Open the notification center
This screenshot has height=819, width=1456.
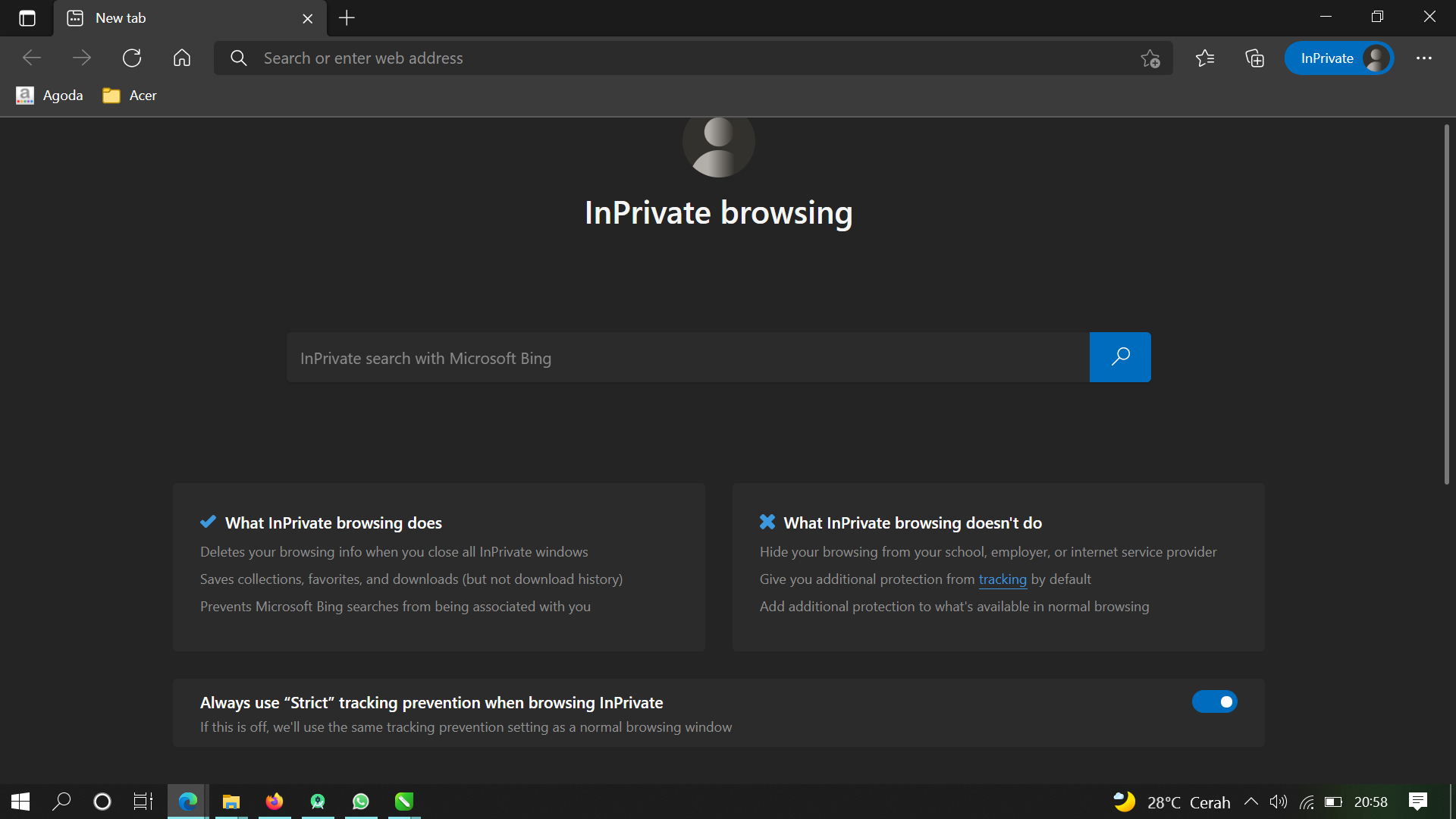pos(1417,802)
